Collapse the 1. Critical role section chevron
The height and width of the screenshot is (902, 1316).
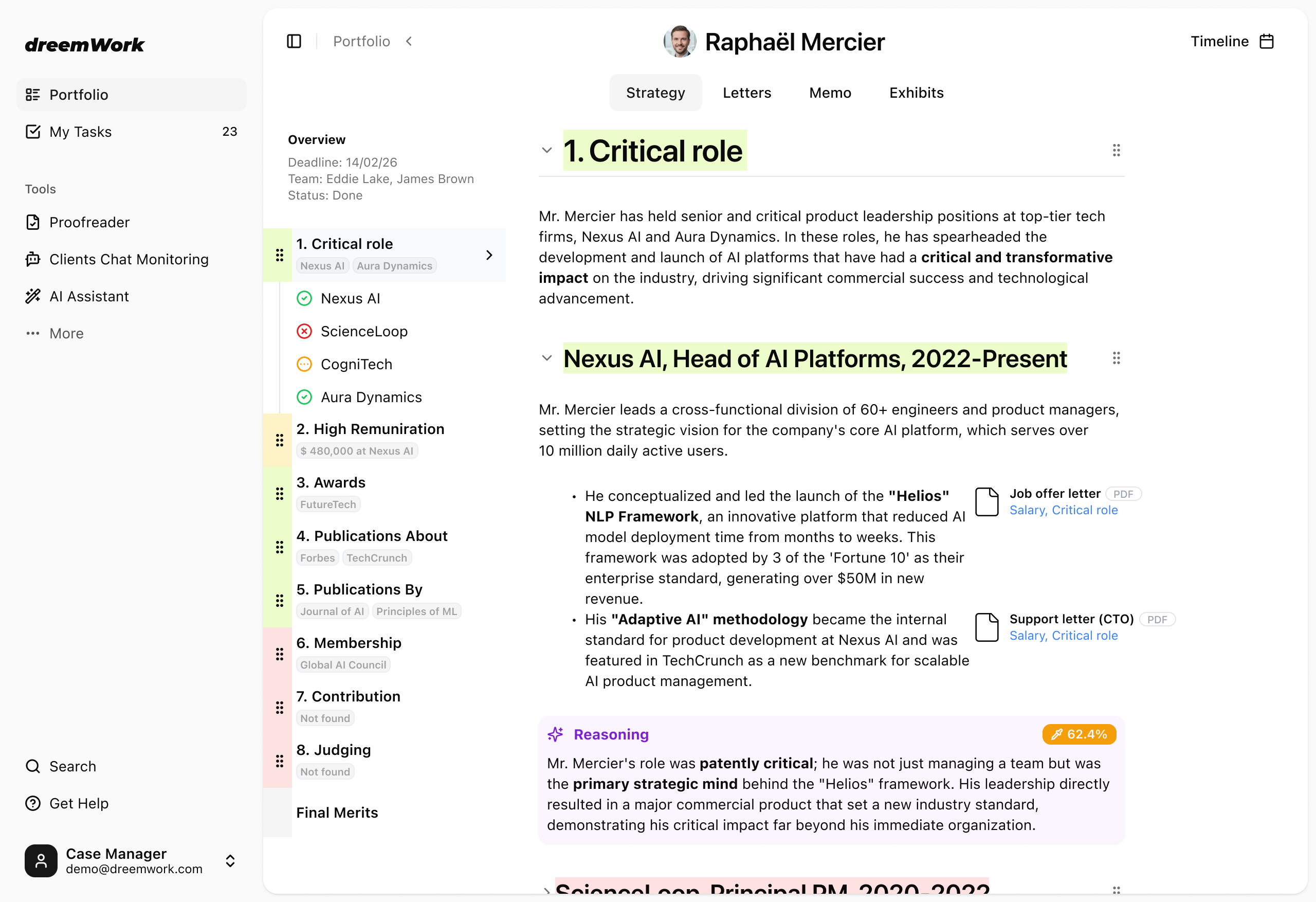click(547, 150)
